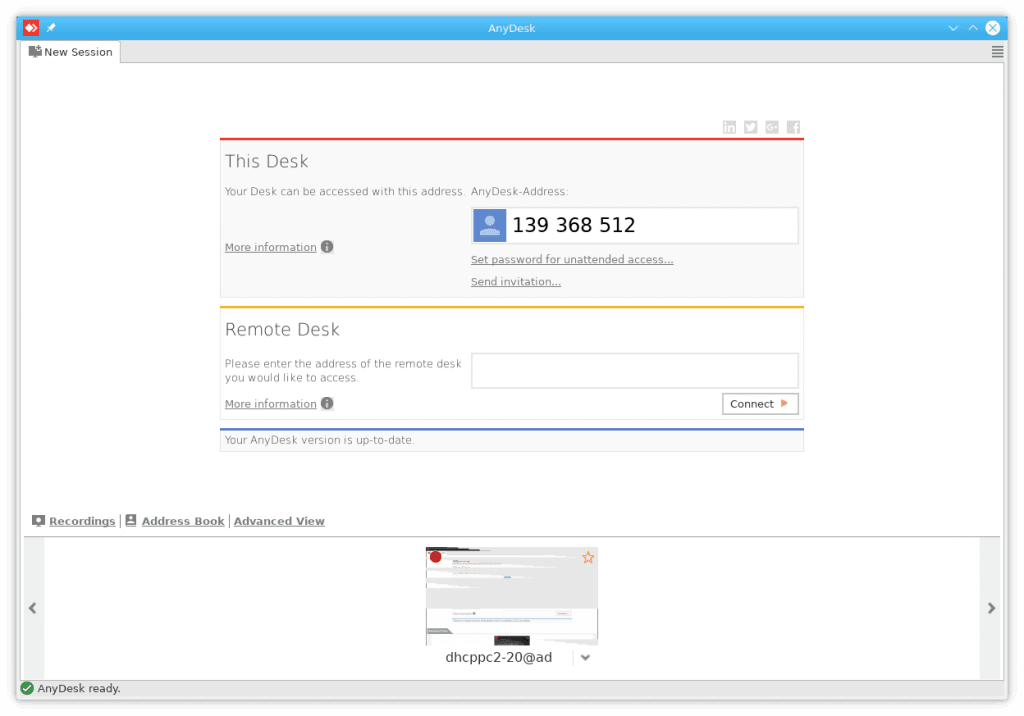Expand the dhcppc2-20@ad session dropdown
This screenshot has width=1024, height=716.
[585, 658]
